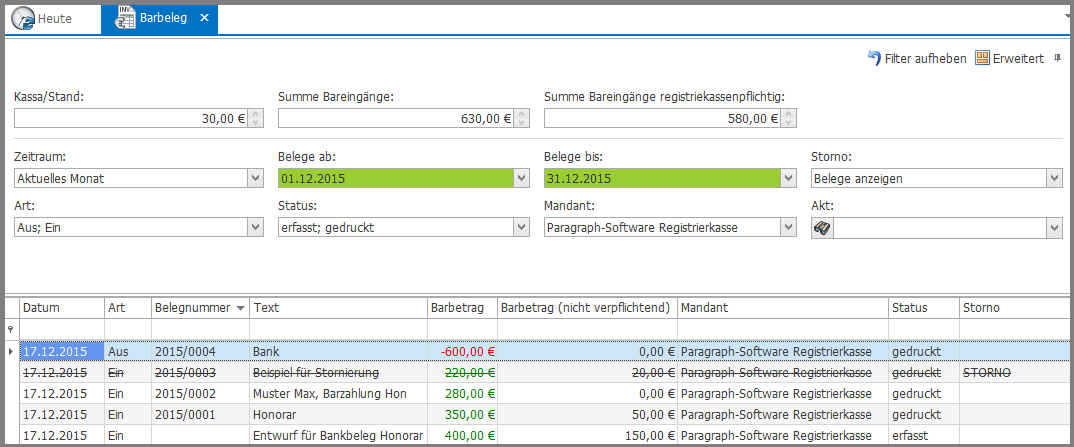Click the Akt binoculars search icon
Image resolution: width=1074 pixels, height=447 pixels.
coord(822,229)
